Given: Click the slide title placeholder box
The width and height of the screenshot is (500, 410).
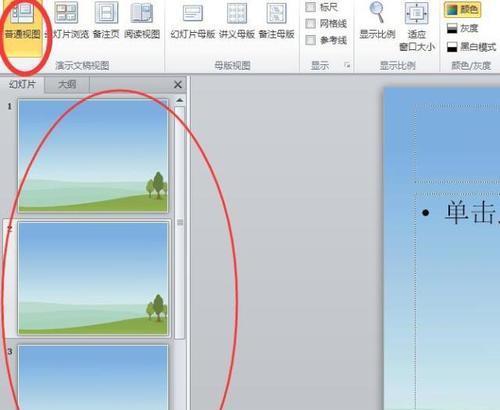Looking at the screenshot, I should tap(457, 143).
